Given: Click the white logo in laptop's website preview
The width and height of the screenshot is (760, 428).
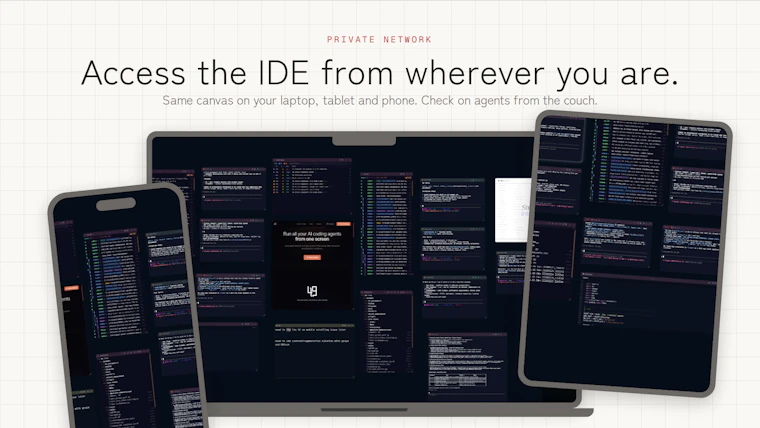Looking at the screenshot, I should tap(312, 291).
